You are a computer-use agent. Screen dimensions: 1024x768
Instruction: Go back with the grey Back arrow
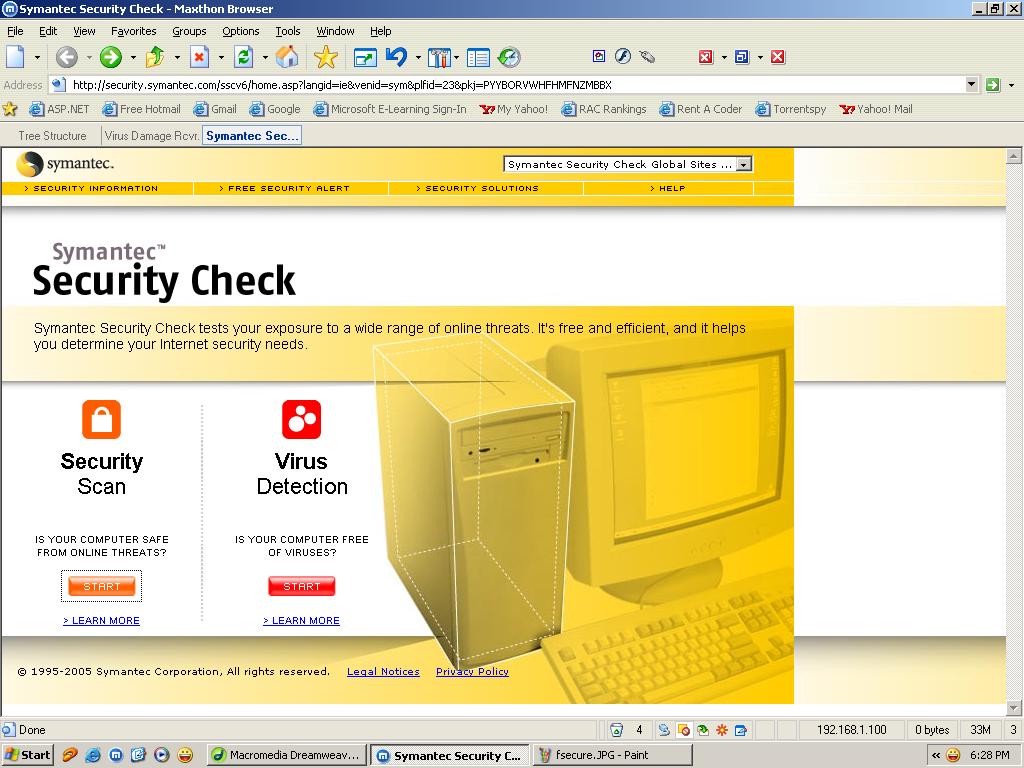click(x=66, y=57)
